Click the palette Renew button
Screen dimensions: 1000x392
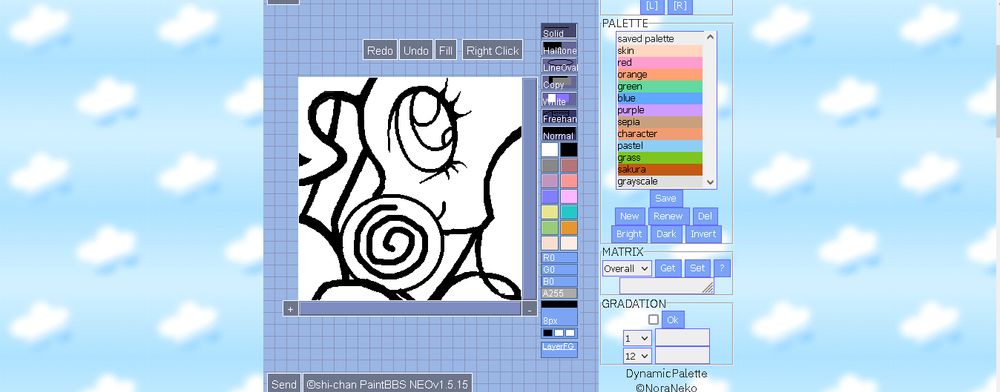pos(668,216)
